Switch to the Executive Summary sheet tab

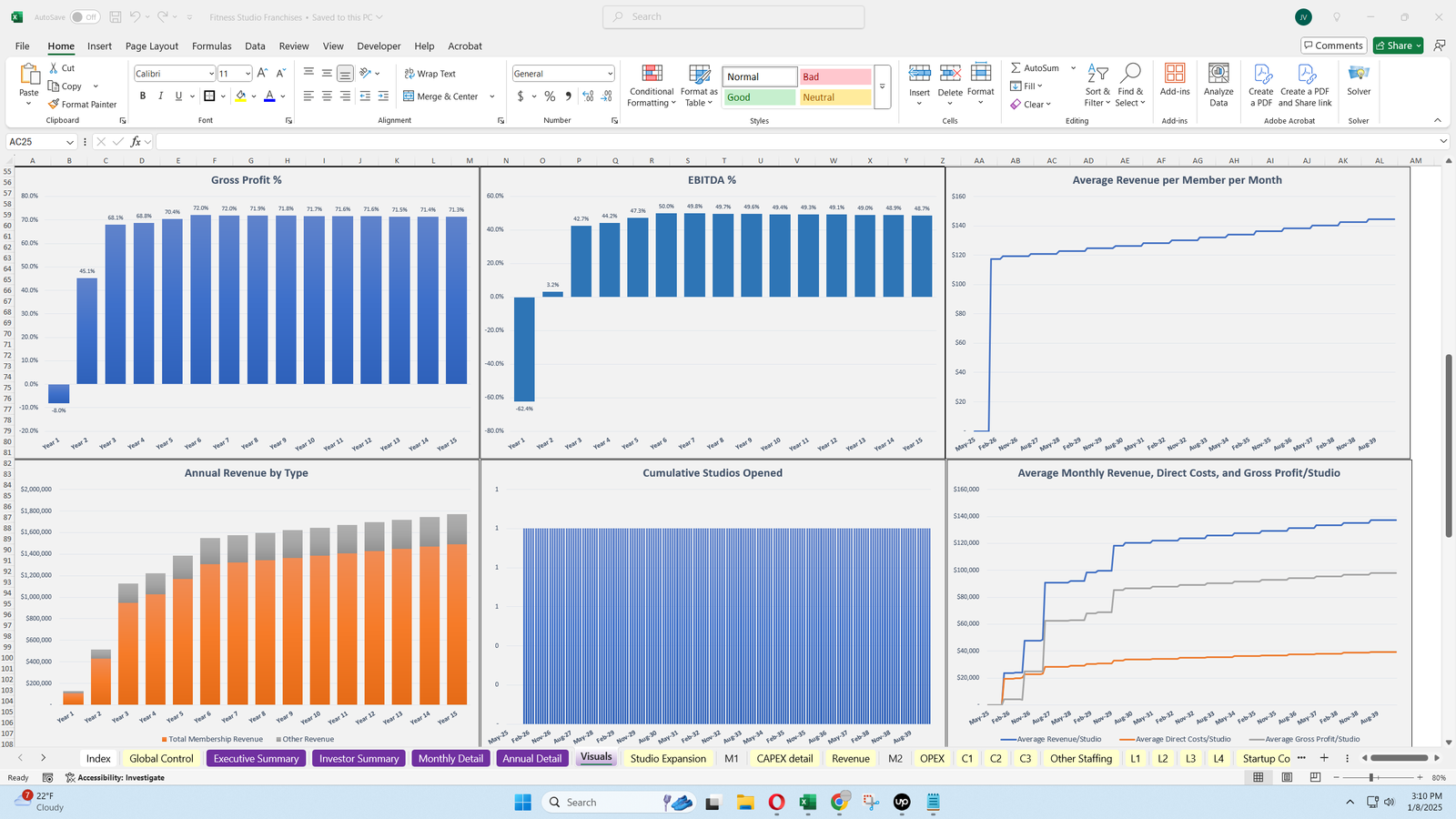coord(256,758)
